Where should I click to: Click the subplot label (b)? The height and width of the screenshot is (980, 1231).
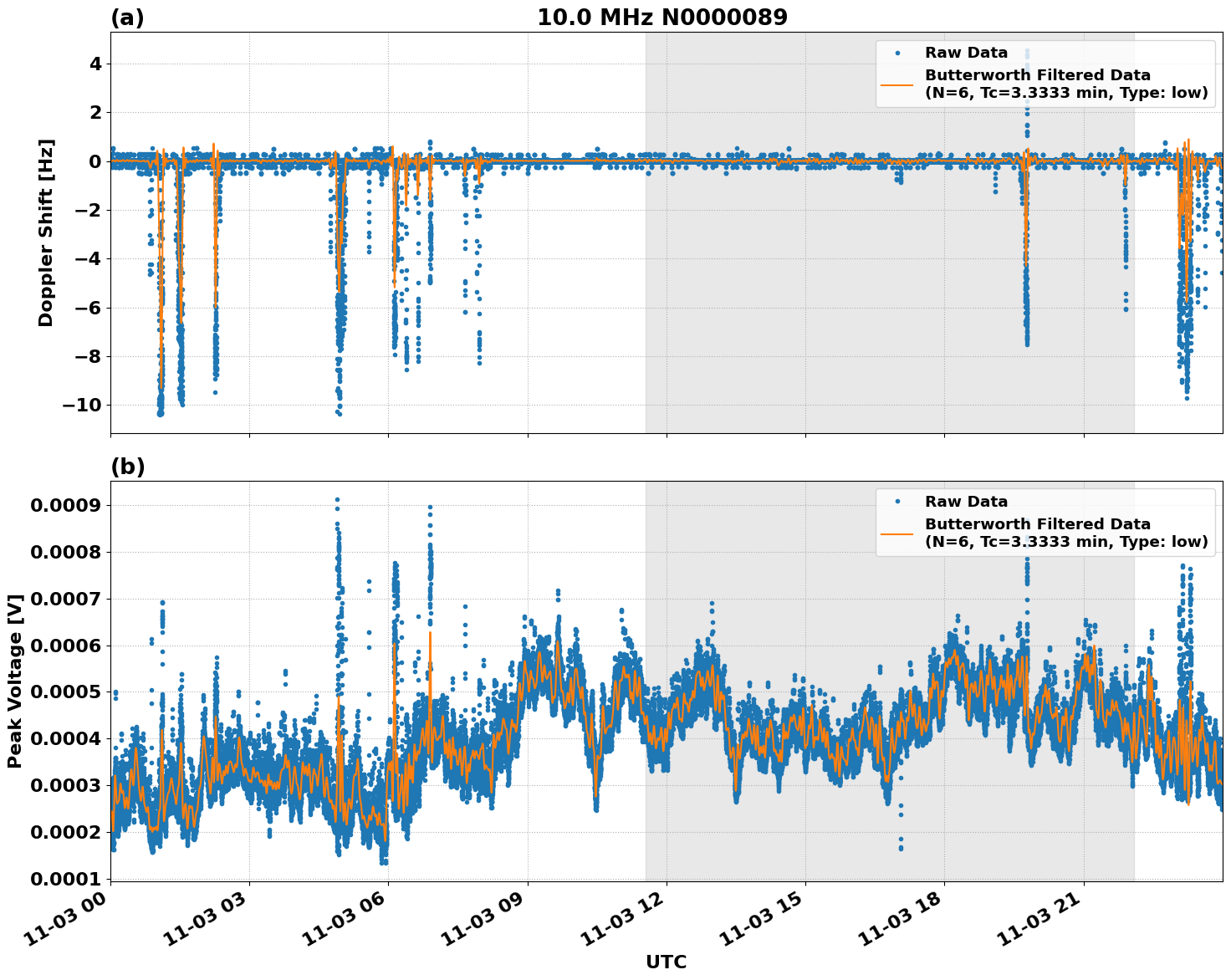point(127,466)
